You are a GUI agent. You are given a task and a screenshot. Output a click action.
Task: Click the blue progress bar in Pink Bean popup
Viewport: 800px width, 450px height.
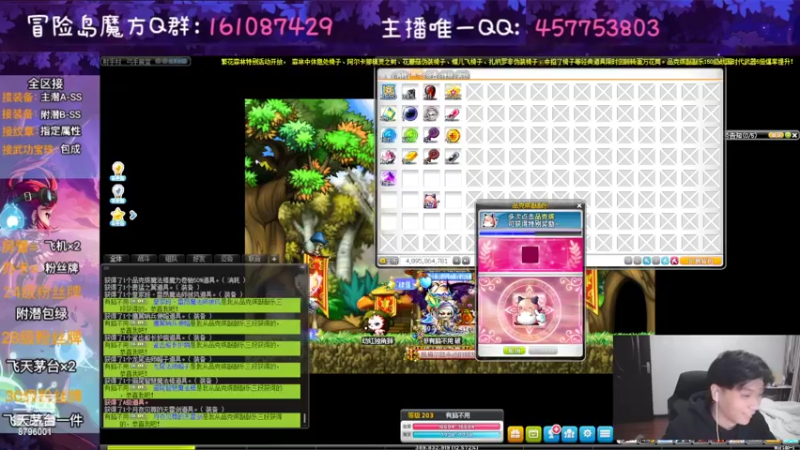pyautogui.click(x=530, y=233)
